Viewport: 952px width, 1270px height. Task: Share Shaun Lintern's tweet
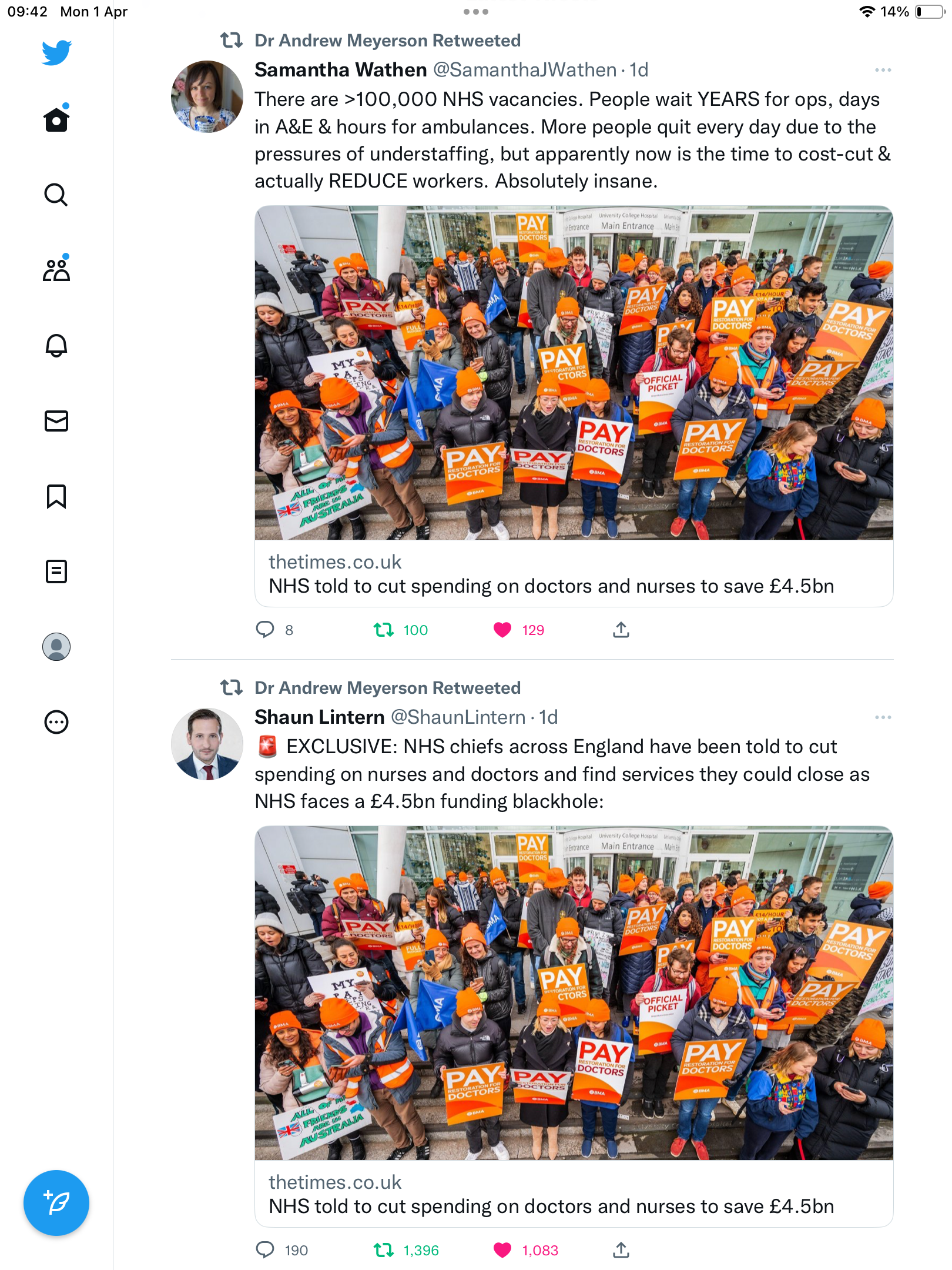(x=621, y=1250)
